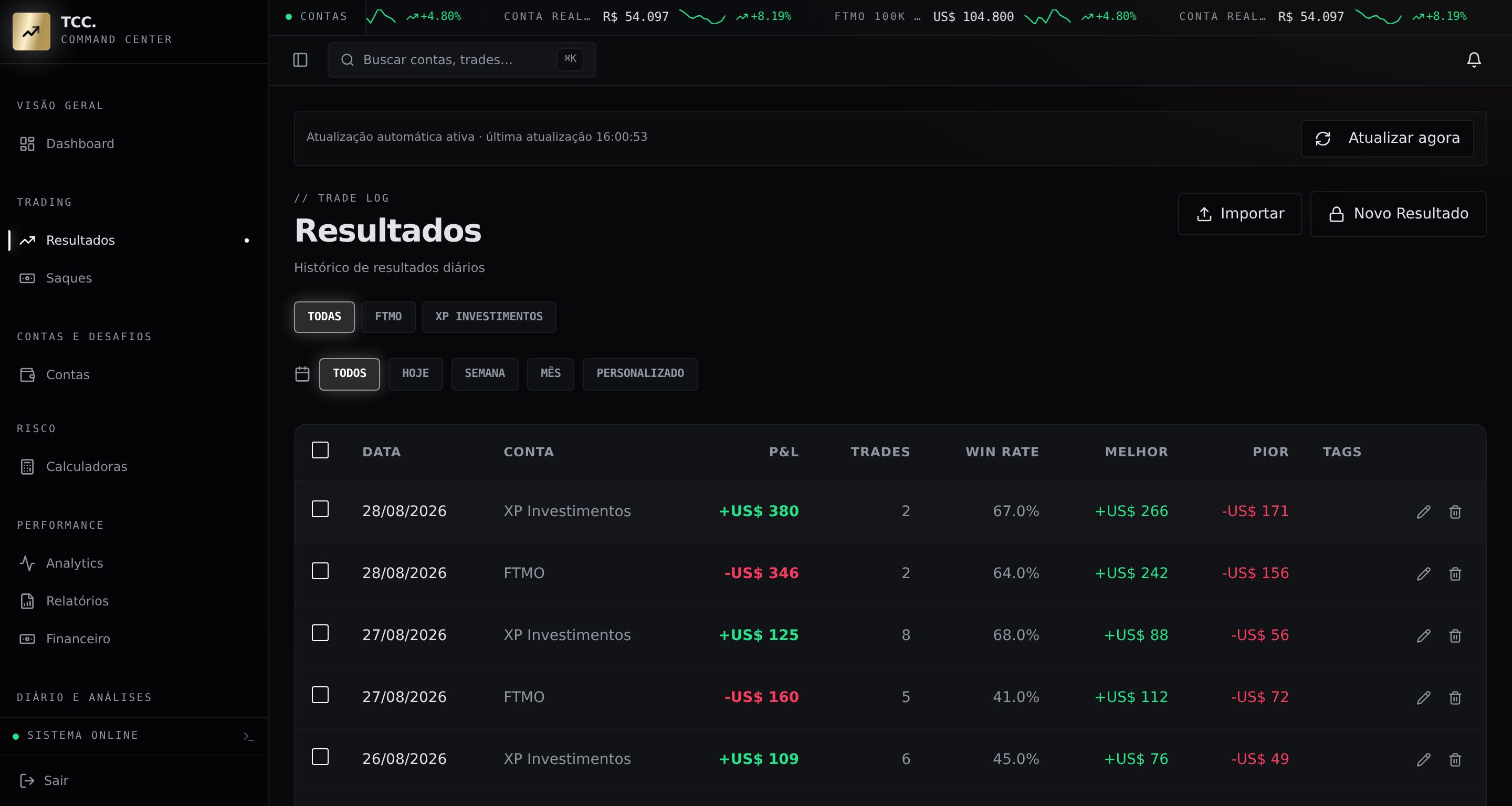
Task: Toggle the sidebar panel icon
Action: pos(300,60)
